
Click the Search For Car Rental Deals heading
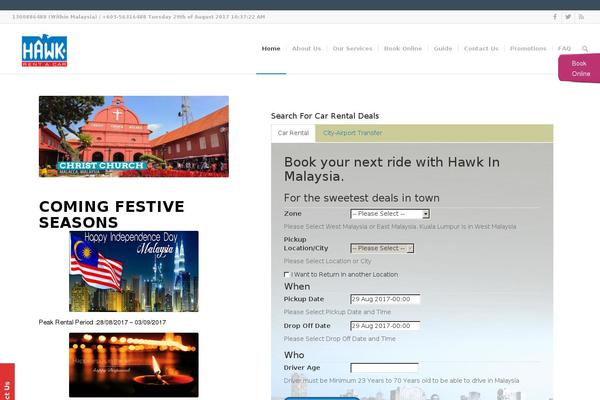[325, 116]
